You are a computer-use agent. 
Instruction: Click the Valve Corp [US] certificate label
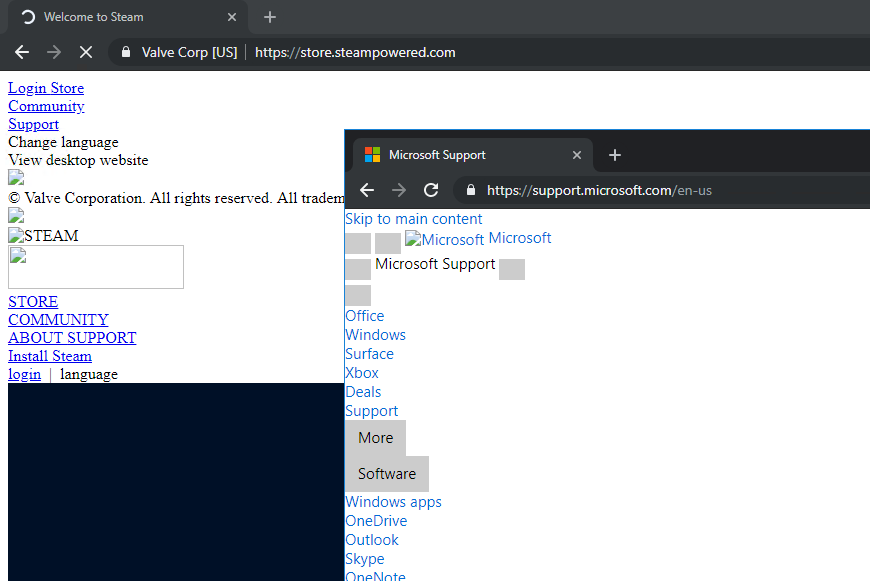189,52
